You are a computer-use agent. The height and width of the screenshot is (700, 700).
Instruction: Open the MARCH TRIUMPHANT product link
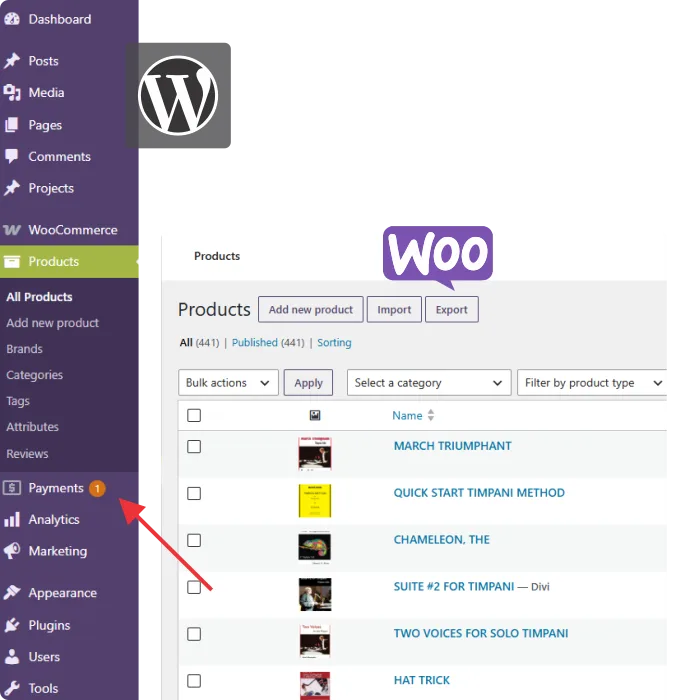[453, 446]
